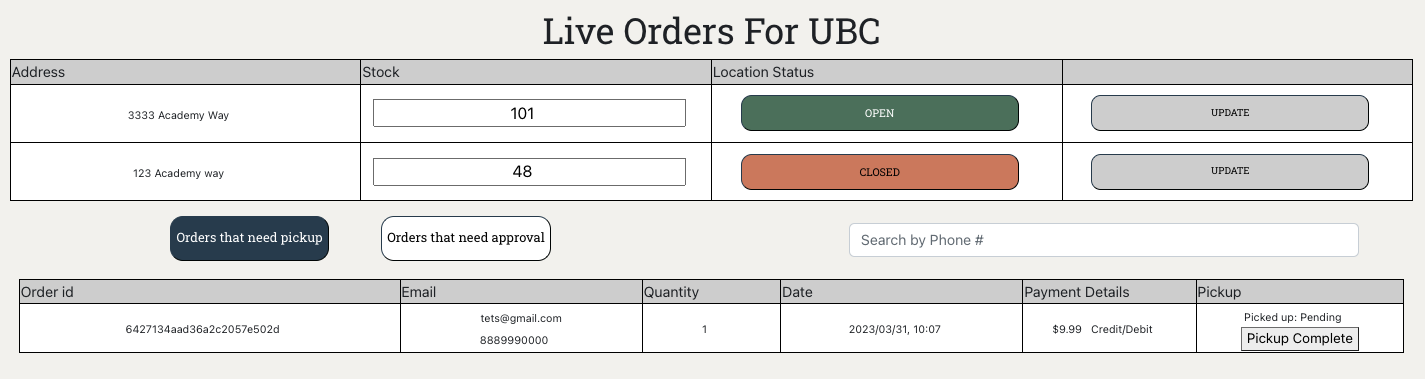Toggle the green OPEN location status button
1425x379 pixels.
click(x=879, y=113)
